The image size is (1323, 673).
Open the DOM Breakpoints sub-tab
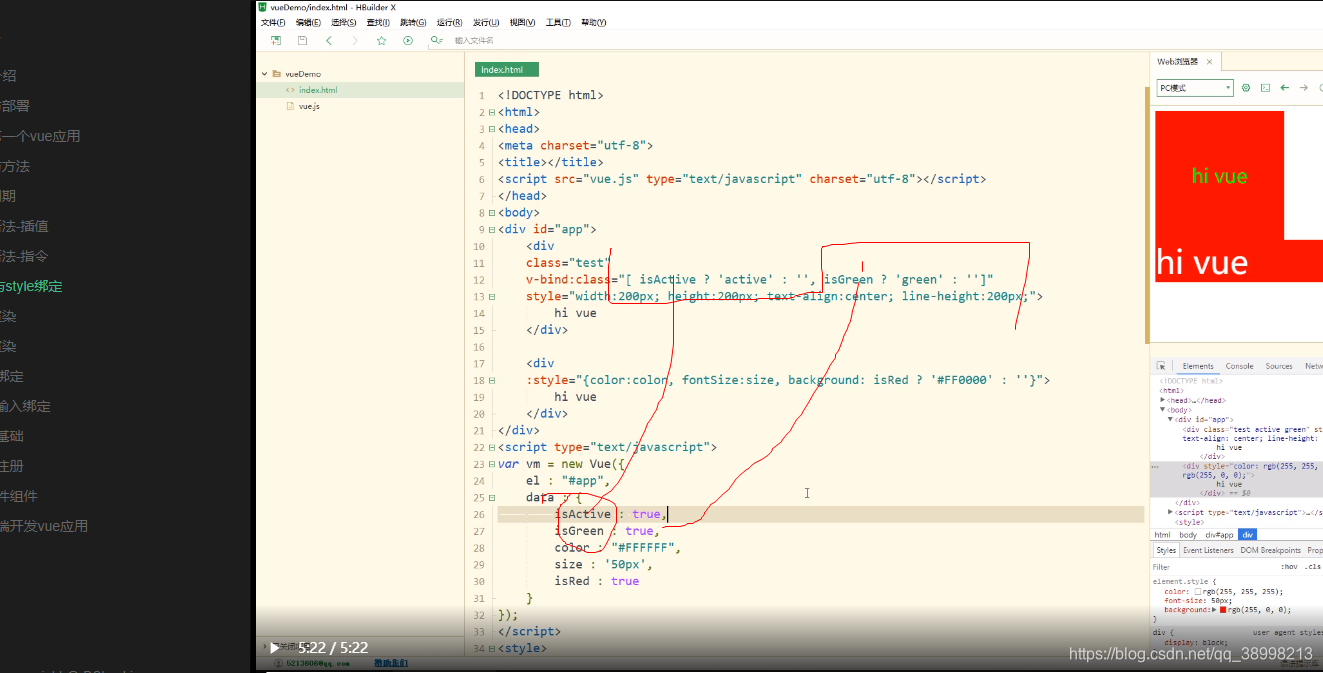coord(1271,550)
